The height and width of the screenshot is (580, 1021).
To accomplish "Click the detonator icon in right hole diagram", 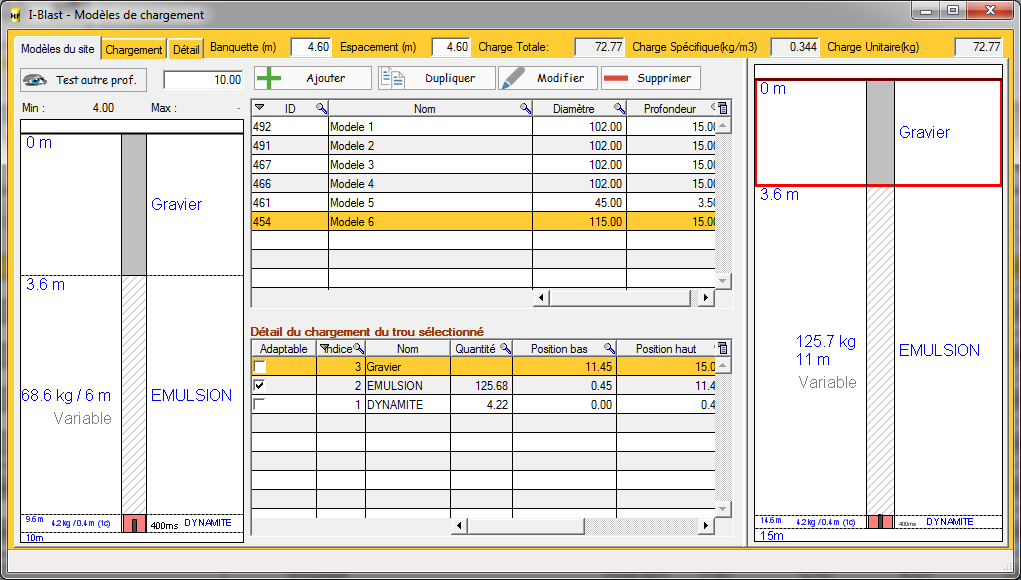I will click(880, 521).
